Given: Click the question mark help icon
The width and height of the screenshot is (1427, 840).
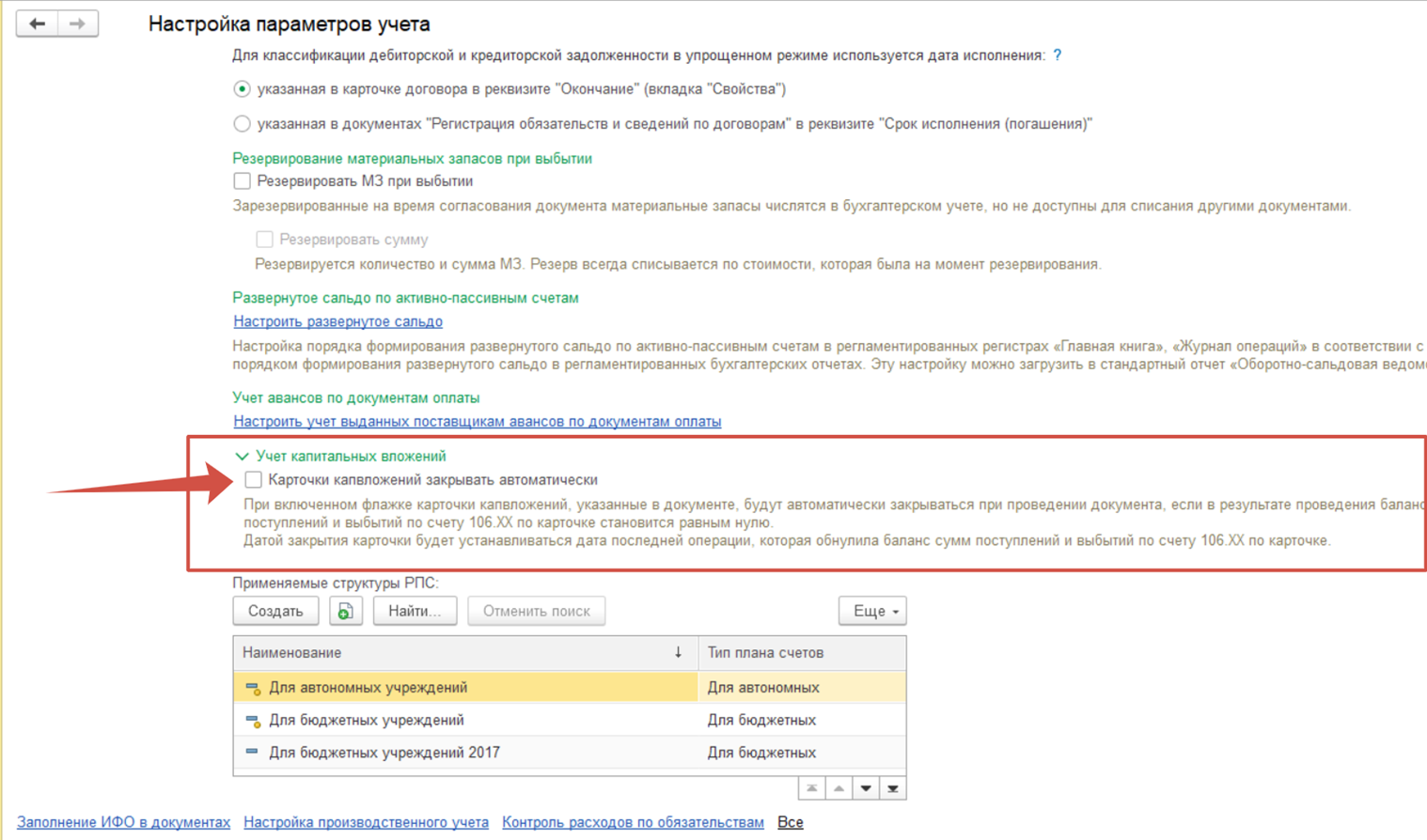Looking at the screenshot, I should coord(1058,55).
